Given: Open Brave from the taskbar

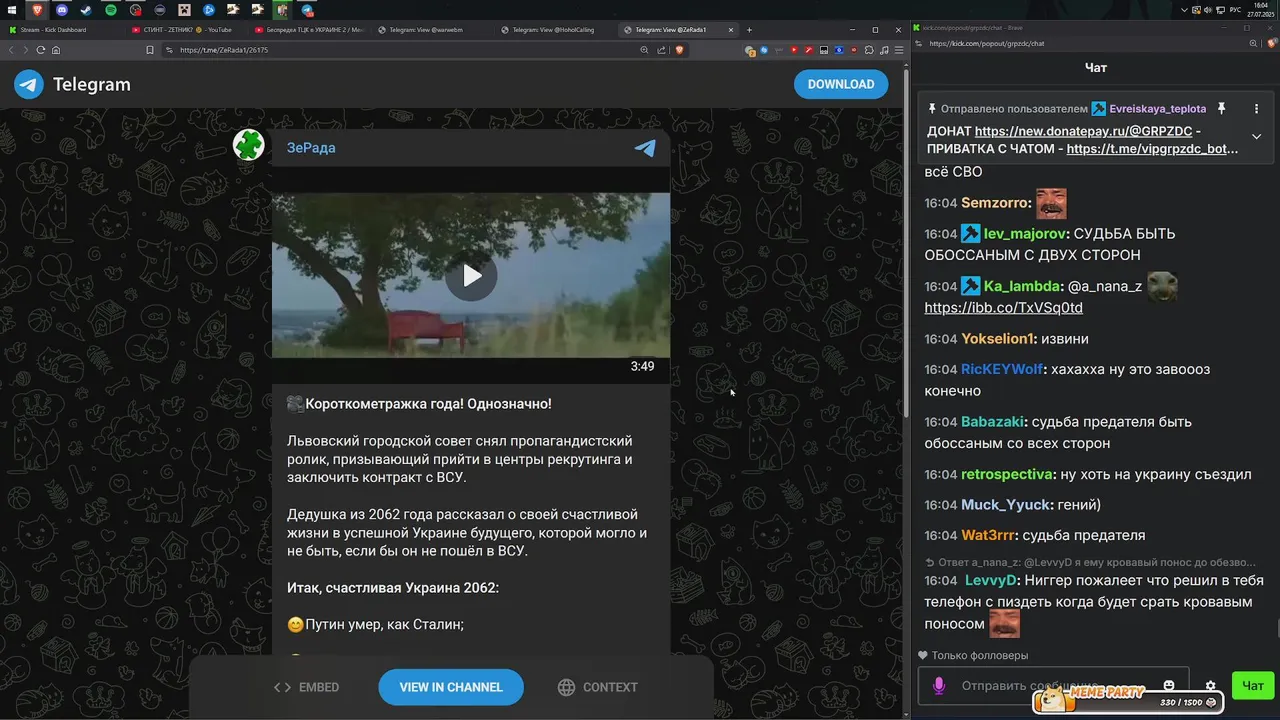Looking at the screenshot, I should (x=38, y=10).
